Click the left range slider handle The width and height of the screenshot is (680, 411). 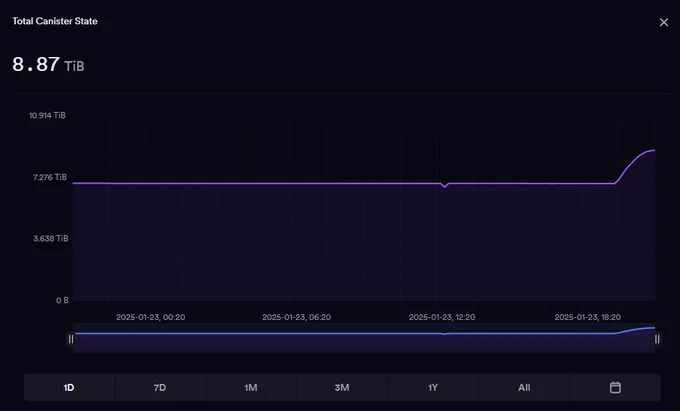pyautogui.click(x=71, y=339)
